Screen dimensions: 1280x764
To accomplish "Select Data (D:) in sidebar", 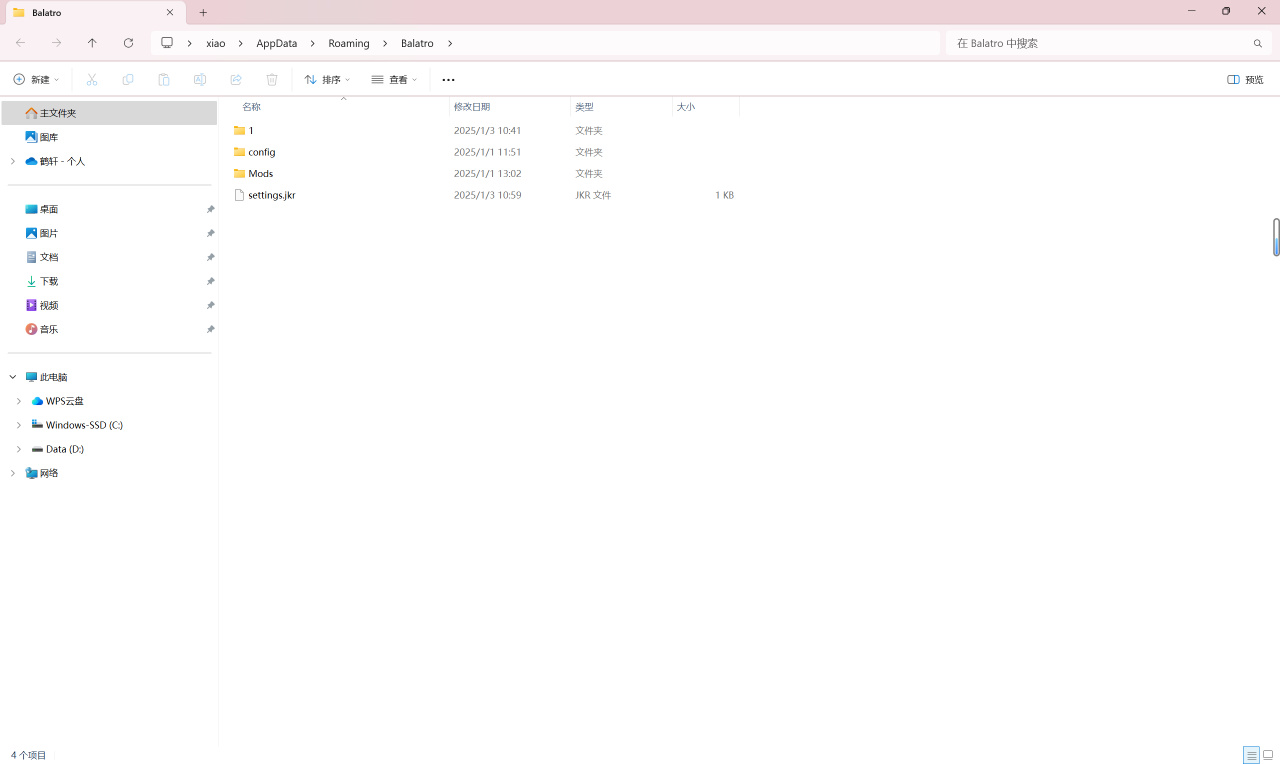I will tap(65, 449).
